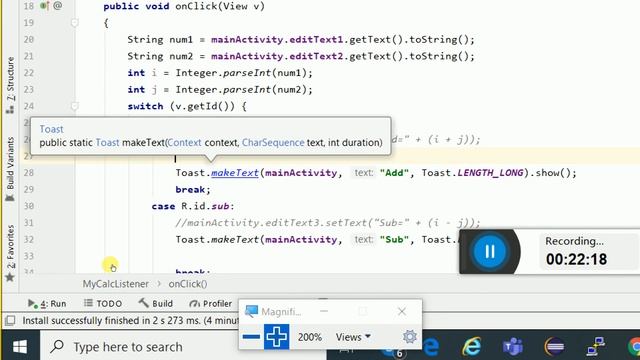Click the makeText method on line 28
This screenshot has height=360, width=640.
click(x=235, y=173)
